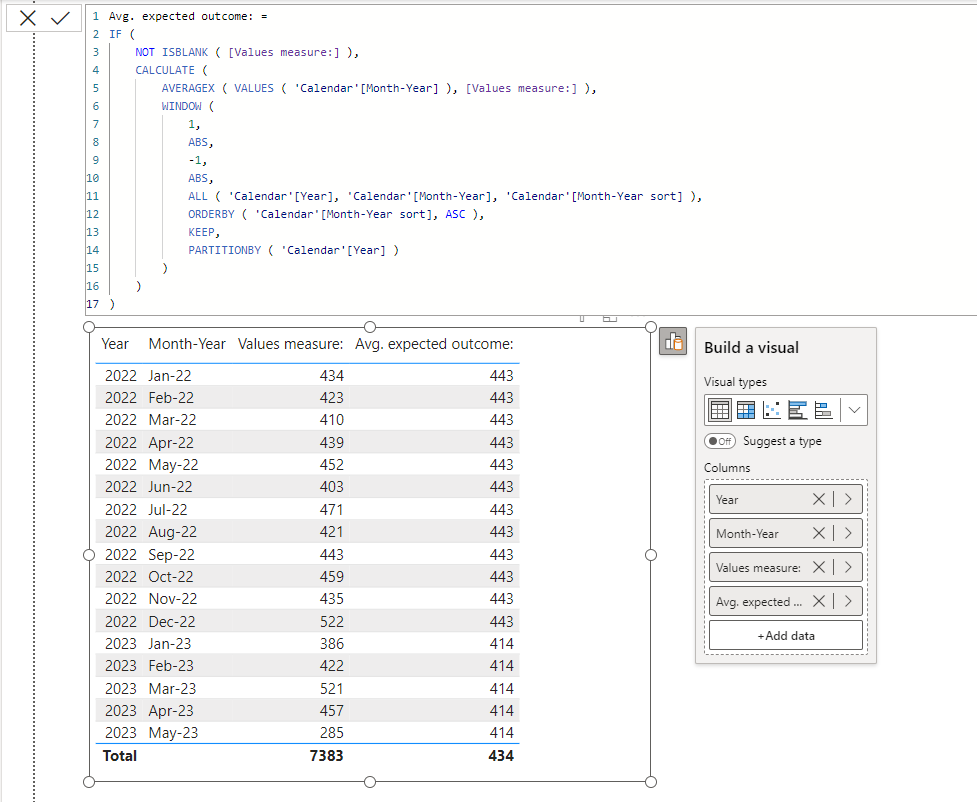Open the Year field options chevron
Screen dimensions: 977x802
point(848,499)
